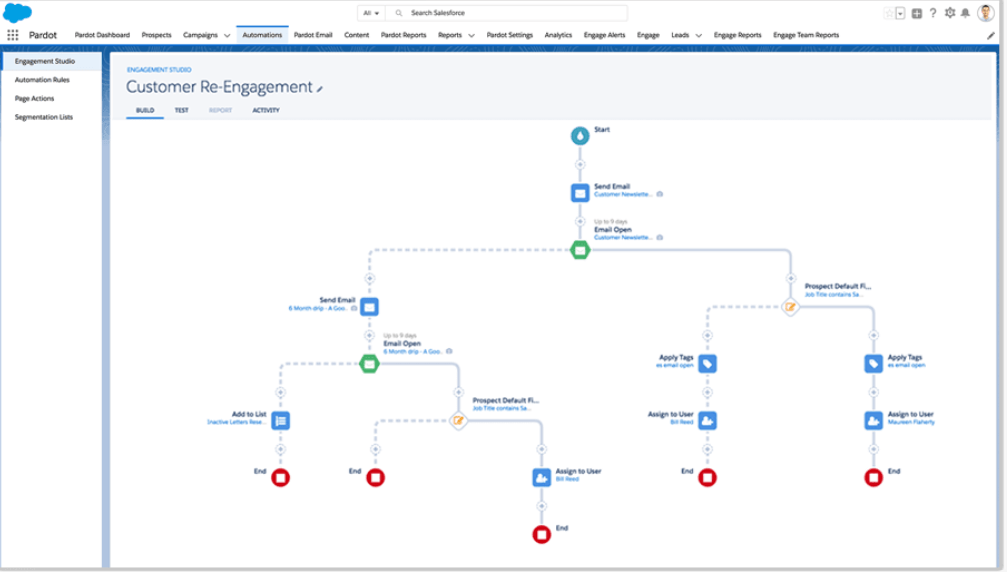Open the search scope All dropdown

point(371,13)
